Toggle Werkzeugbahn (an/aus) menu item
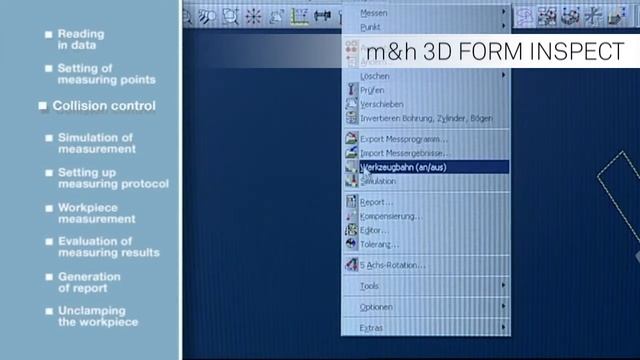The image size is (640, 360). (426, 167)
